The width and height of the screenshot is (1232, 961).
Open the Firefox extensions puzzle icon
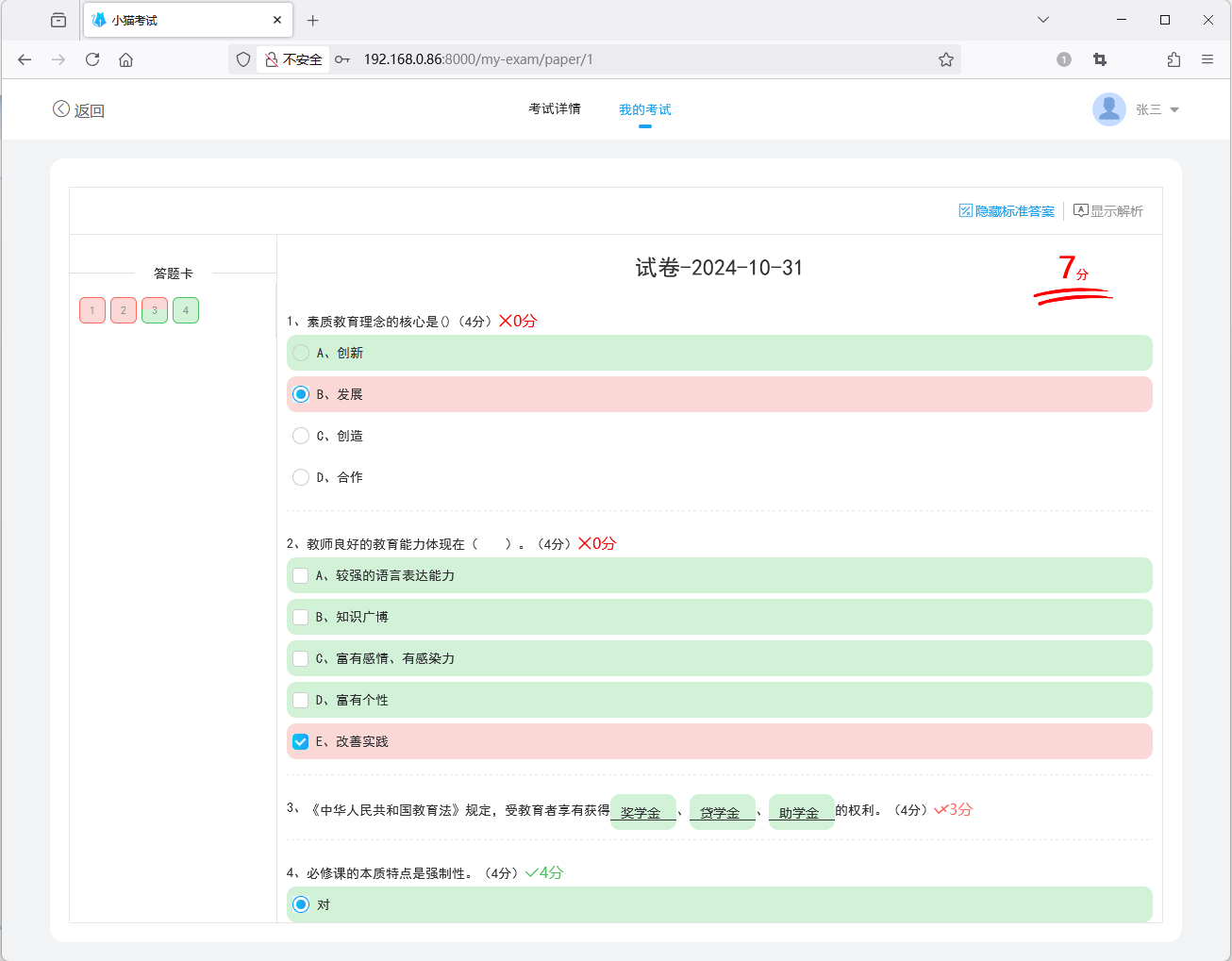[x=1173, y=58]
